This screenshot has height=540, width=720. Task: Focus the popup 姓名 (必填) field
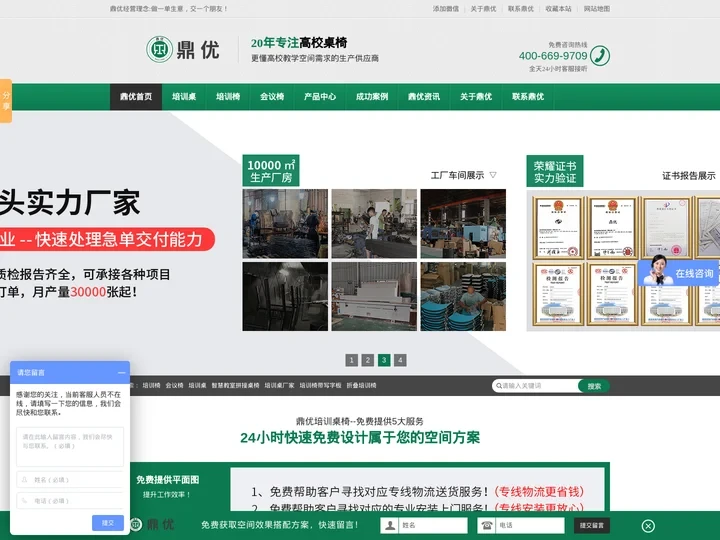tap(70, 479)
